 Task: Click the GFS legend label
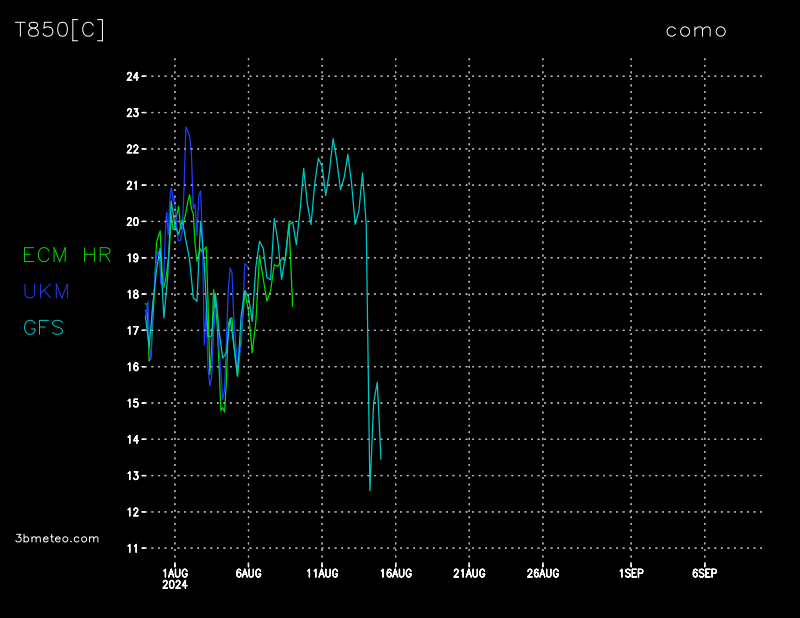[x=43, y=327]
